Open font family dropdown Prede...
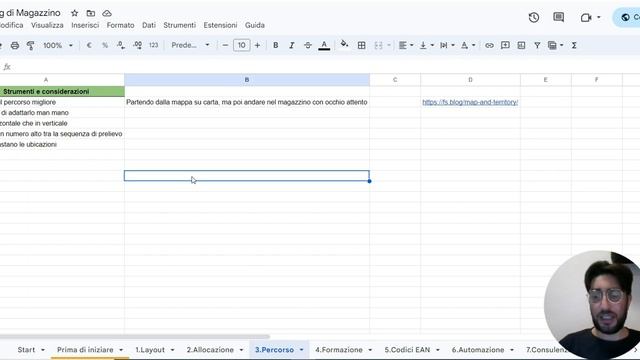 point(190,45)
